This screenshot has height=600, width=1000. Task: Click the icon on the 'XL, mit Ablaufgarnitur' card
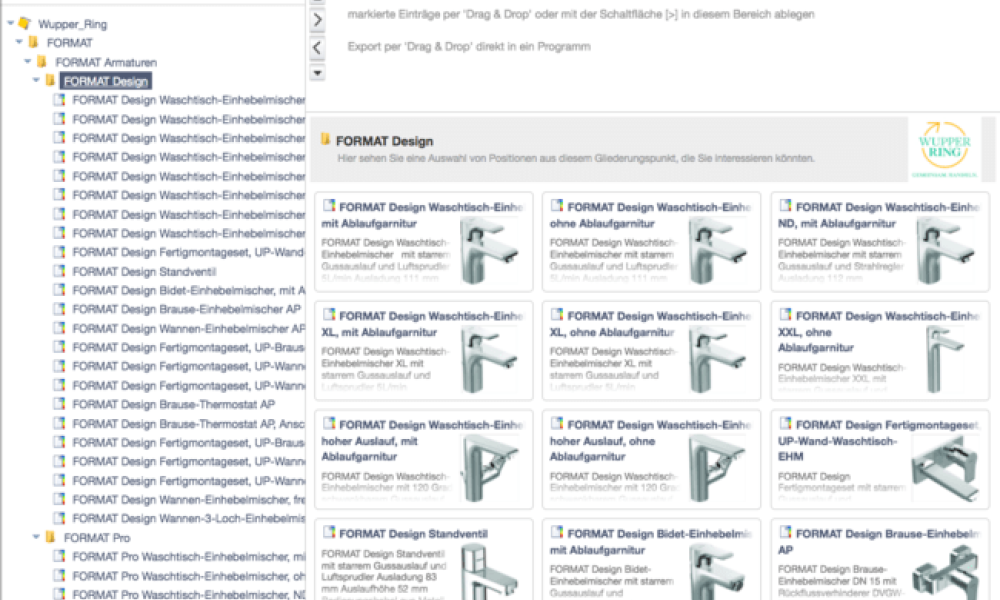click(329, 314)
